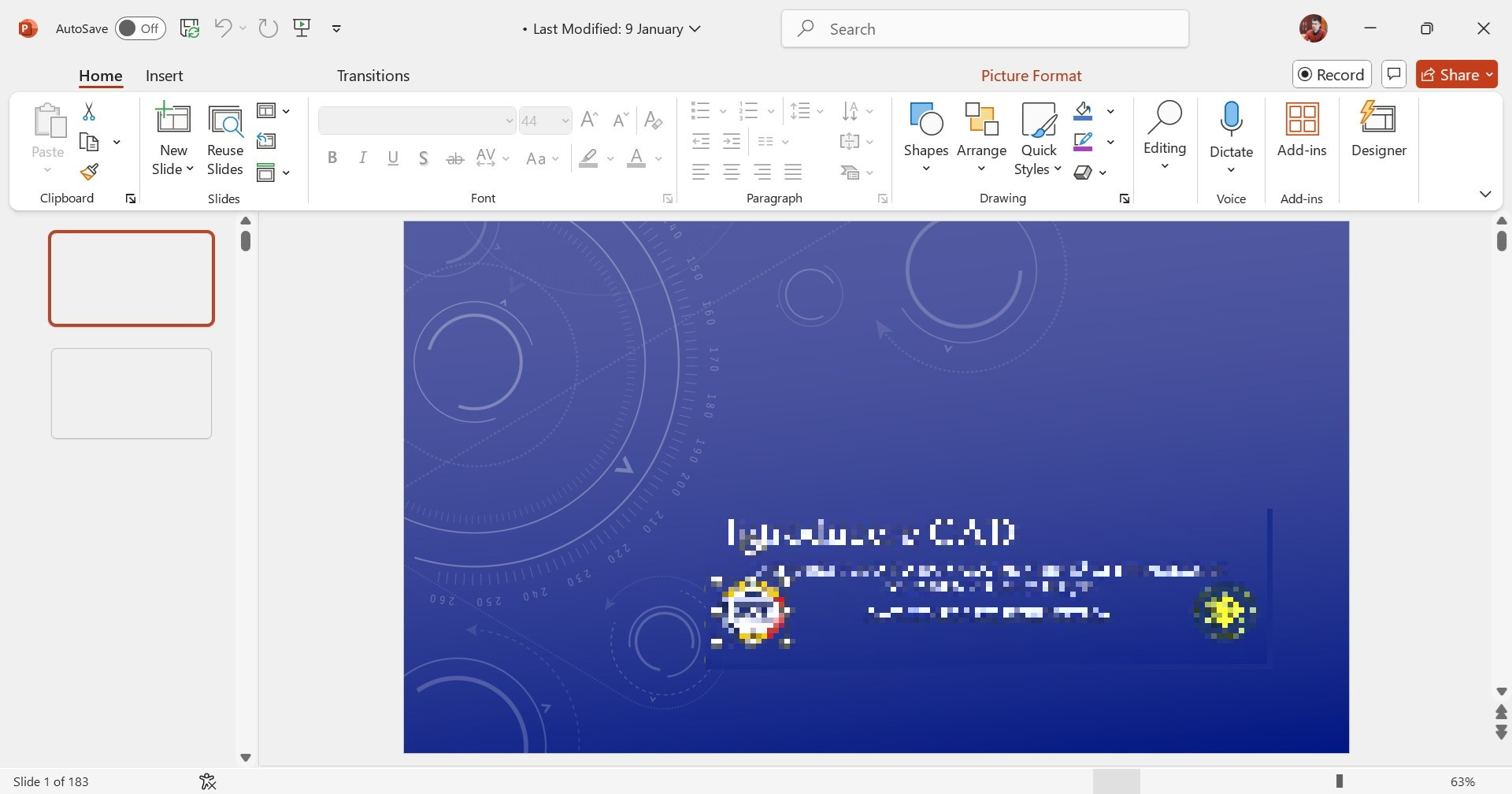Click the Save icon in title bar
Image resolution: width=1512 pixels, height=794 pixels.
tap(190, 28)
